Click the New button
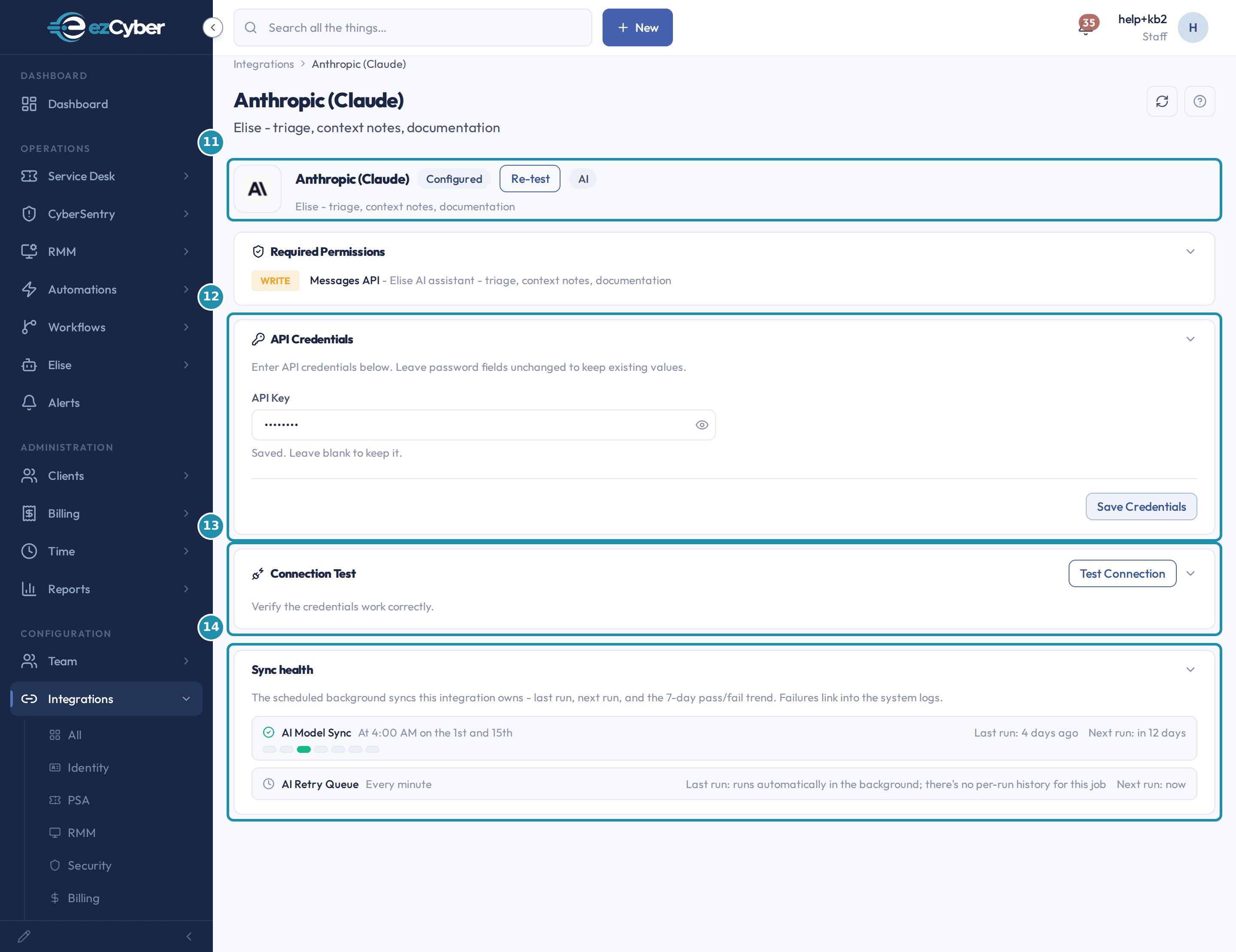 click(637, 28)
